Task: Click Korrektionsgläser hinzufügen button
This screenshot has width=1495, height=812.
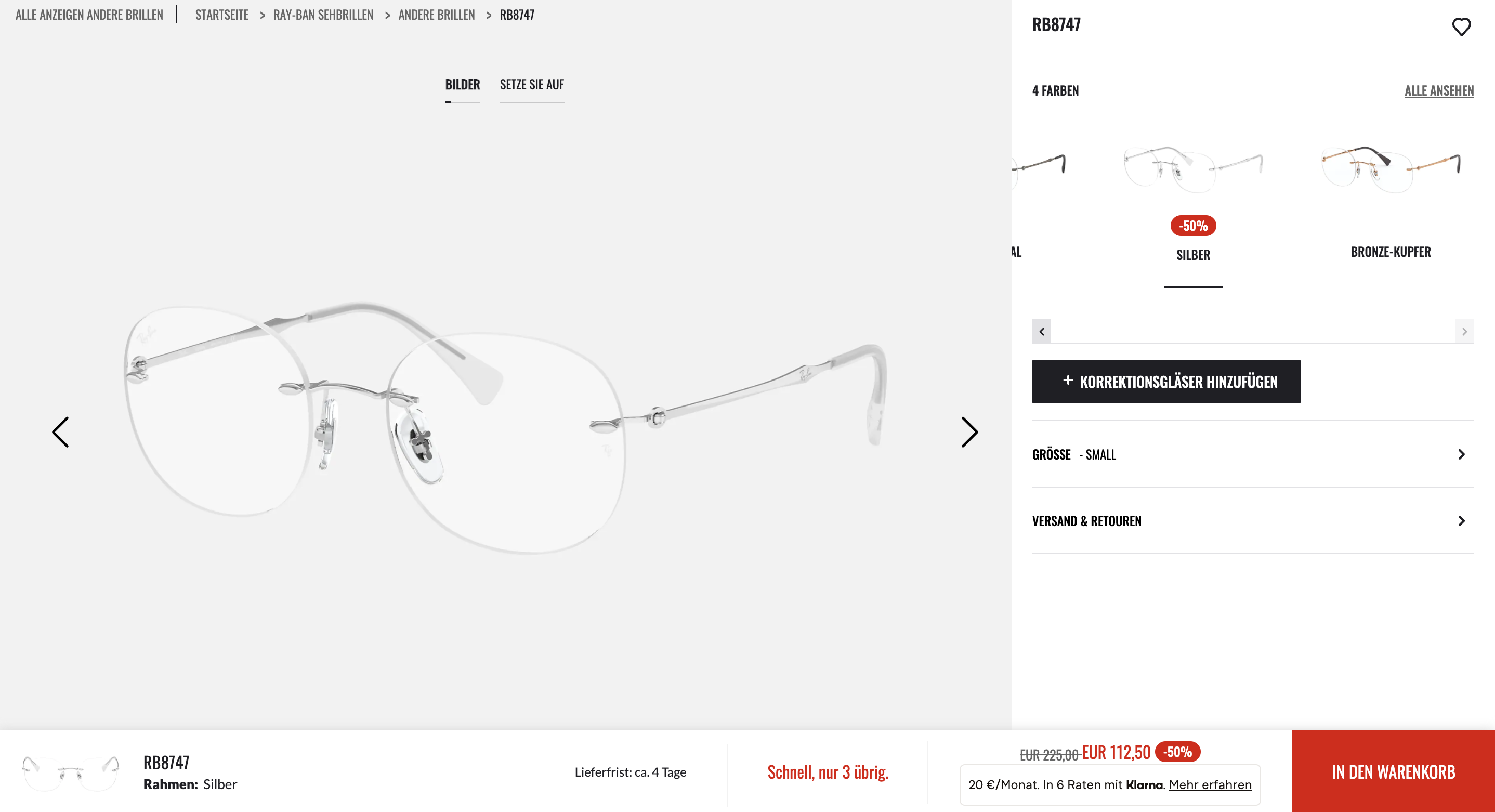Action: 1165,382
